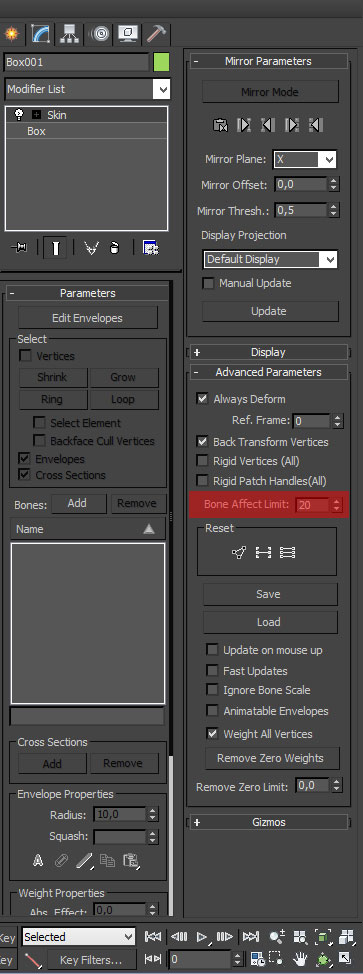Click Reset All Bones icon
The image size is (363, 974).
pyautogui.click(x=288, y=552)
